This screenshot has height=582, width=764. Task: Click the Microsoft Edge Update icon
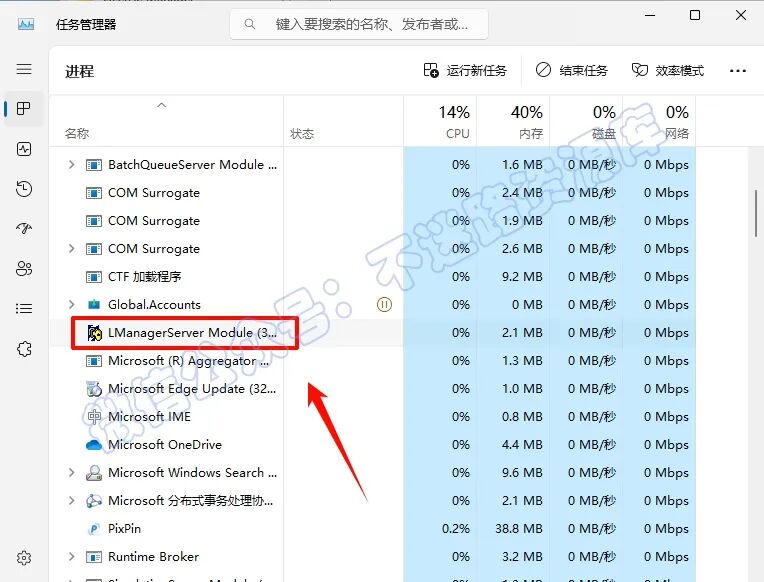point(94,389)
